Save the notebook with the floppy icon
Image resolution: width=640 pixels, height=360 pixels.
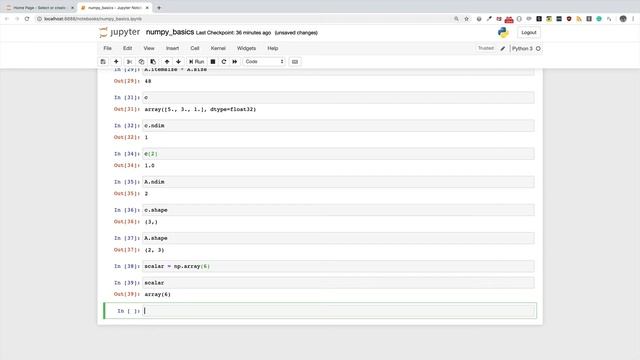(103, 62)
